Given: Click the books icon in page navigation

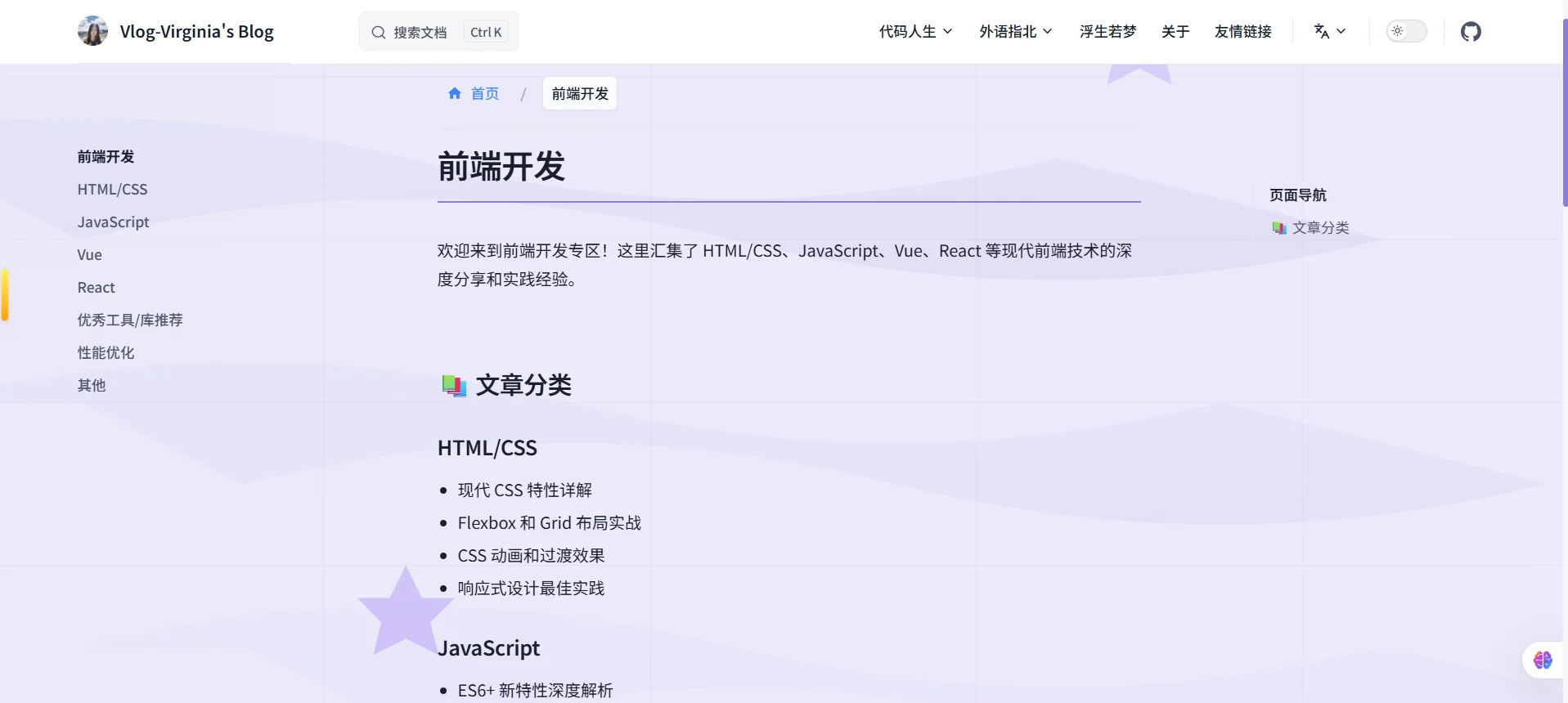Looking at the screenshot, I should click(1279, 228).
